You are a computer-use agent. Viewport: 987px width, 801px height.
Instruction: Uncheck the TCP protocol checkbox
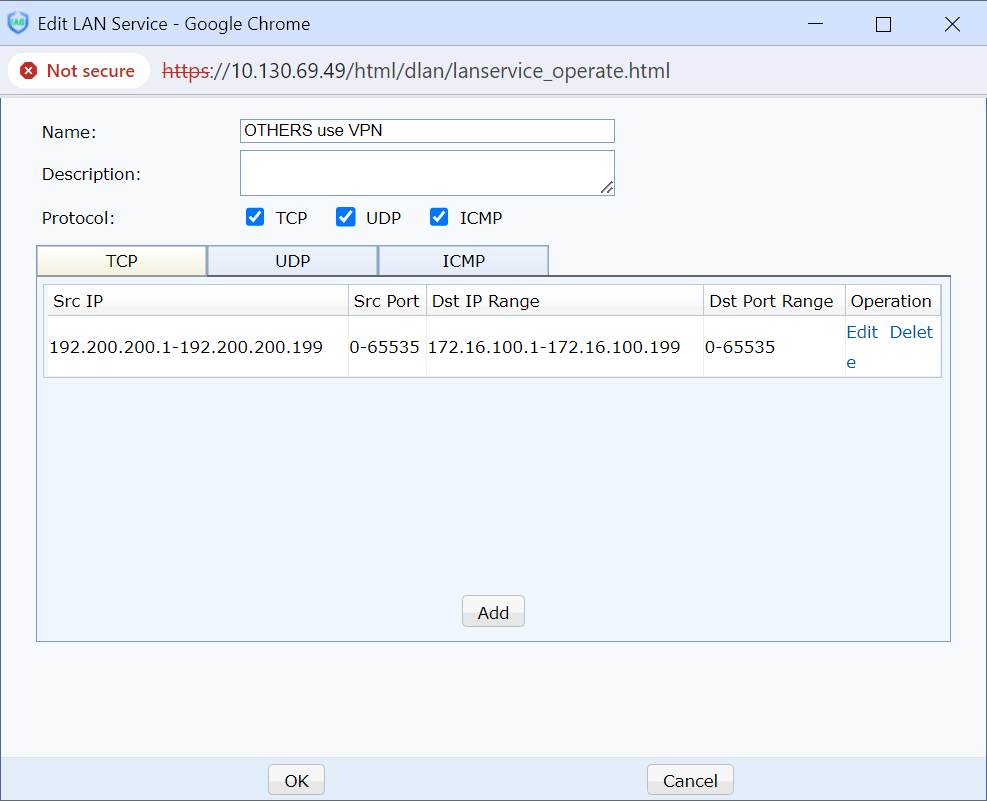pyautogui.click(x=255, y=217)
